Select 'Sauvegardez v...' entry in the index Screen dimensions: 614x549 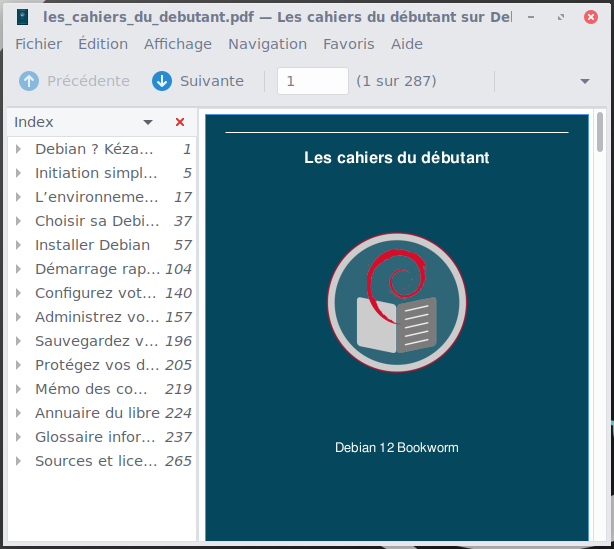point(96,341)
